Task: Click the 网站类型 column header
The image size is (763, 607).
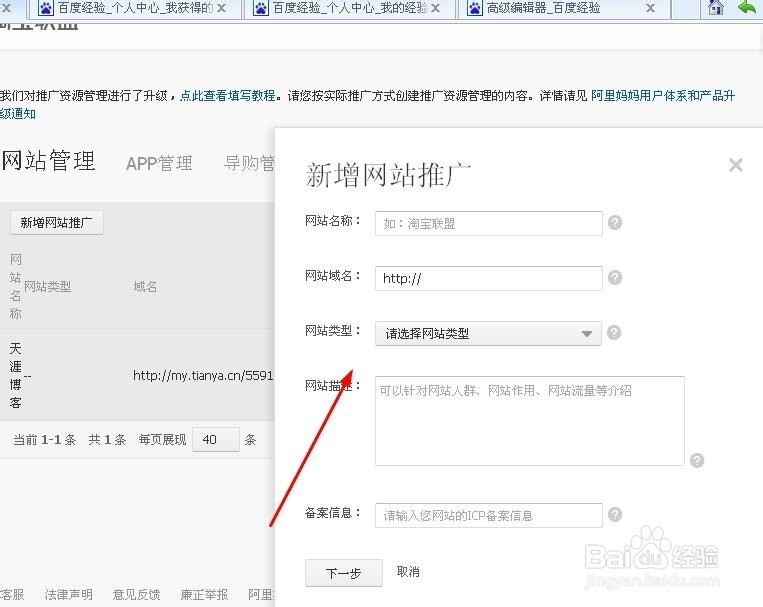Action: pos(48,287)
